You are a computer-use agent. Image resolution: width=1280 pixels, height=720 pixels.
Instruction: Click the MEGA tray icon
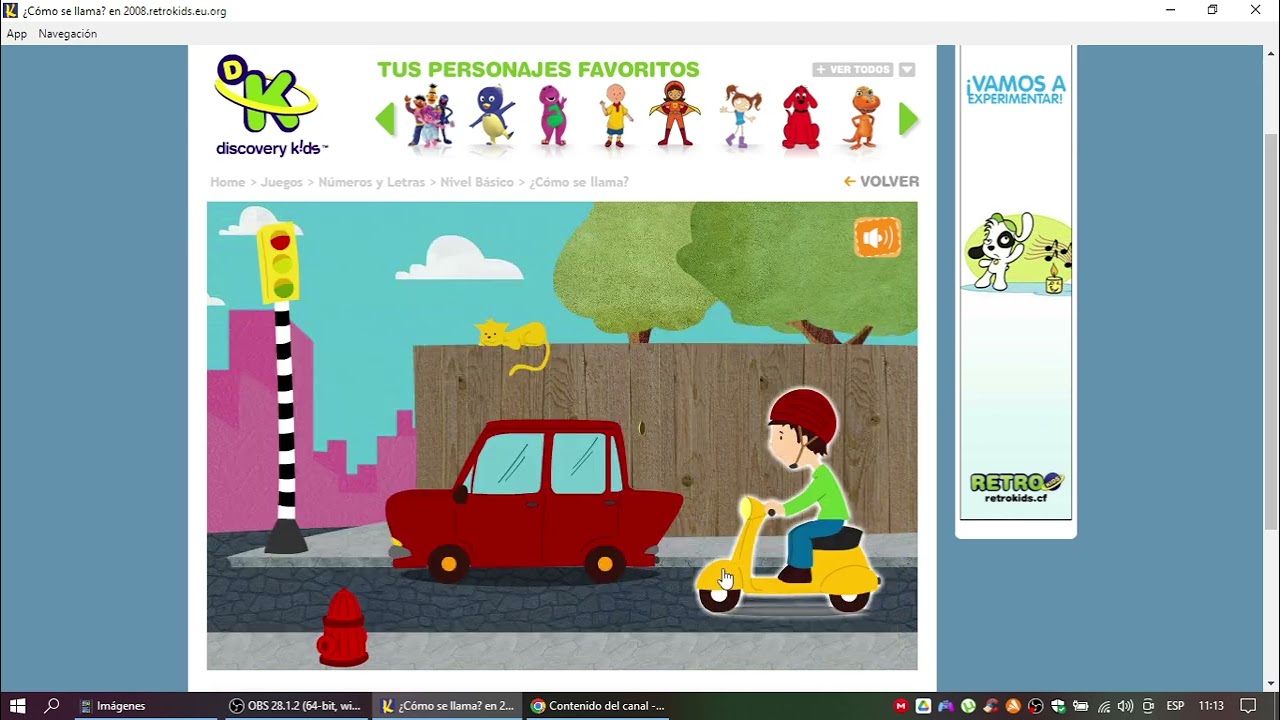click(x=901, y=706)
